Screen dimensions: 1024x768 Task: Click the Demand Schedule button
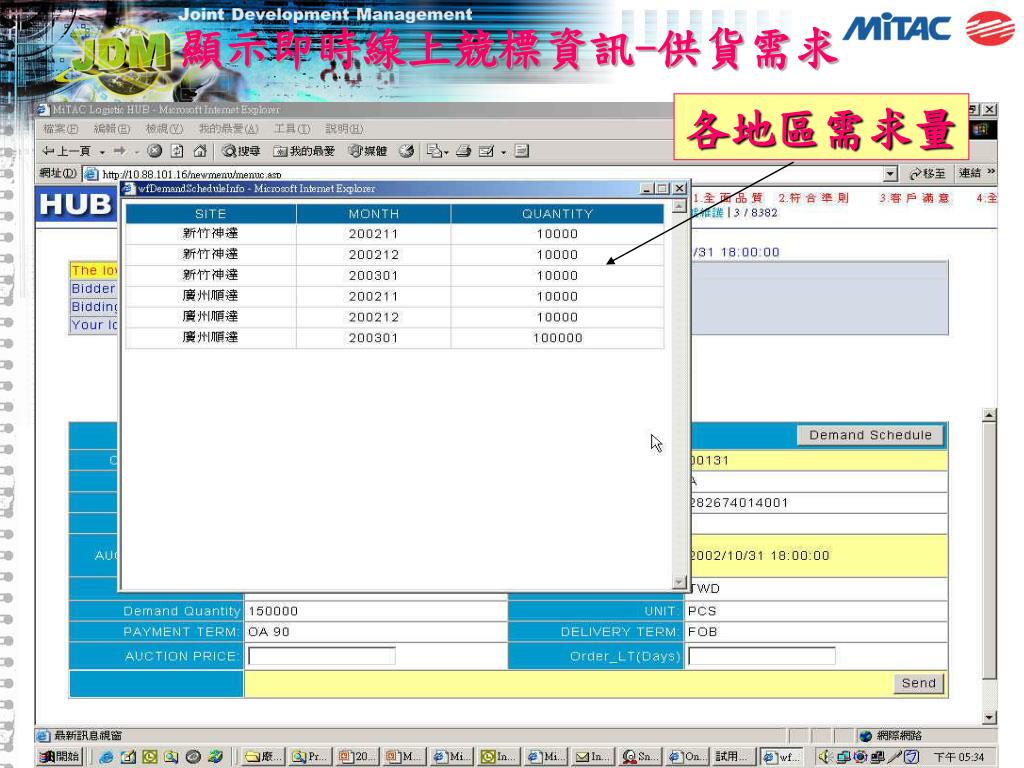(870, 435)
